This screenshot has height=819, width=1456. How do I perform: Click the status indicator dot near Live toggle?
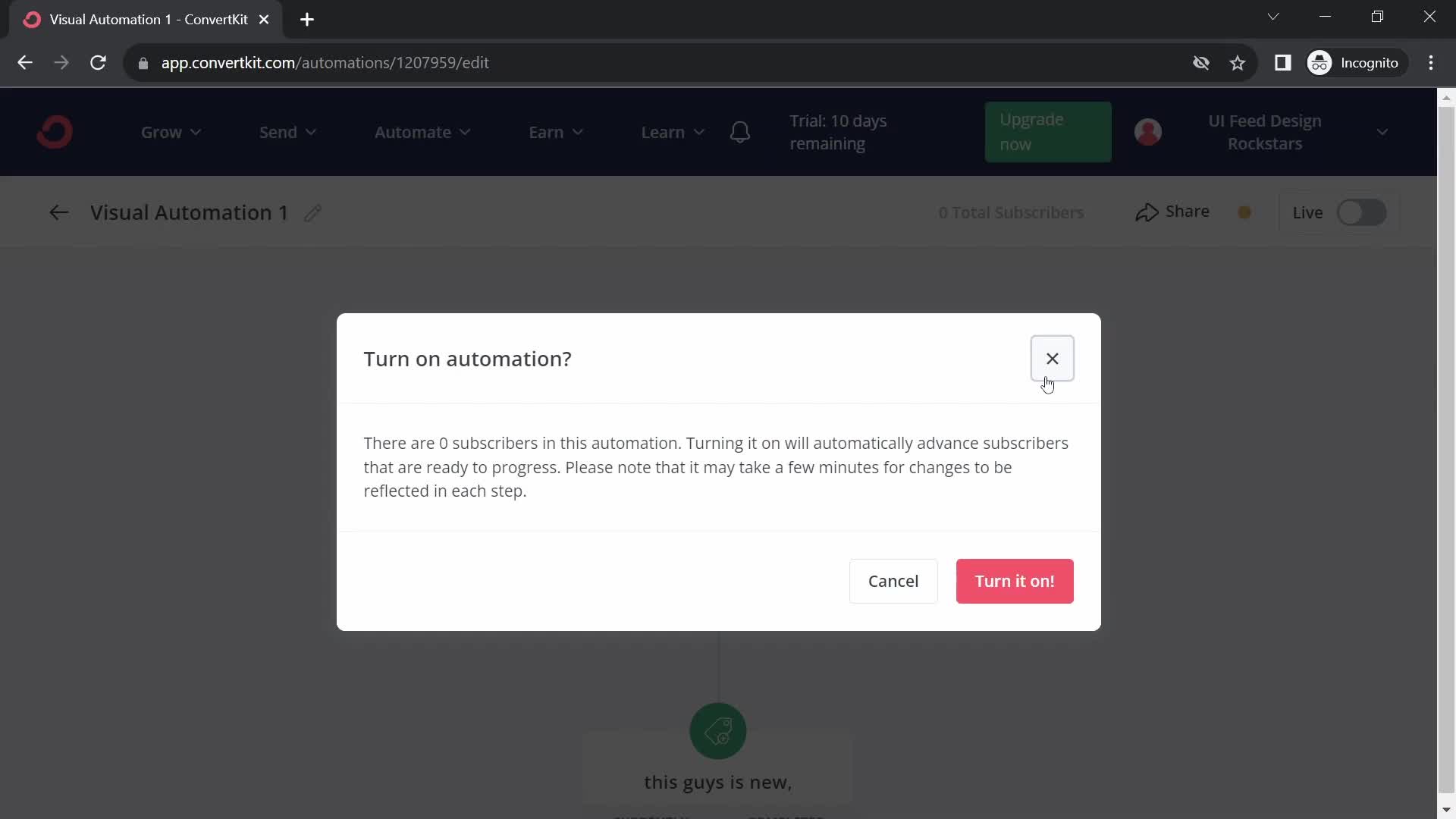click(x=1245, y=212)
